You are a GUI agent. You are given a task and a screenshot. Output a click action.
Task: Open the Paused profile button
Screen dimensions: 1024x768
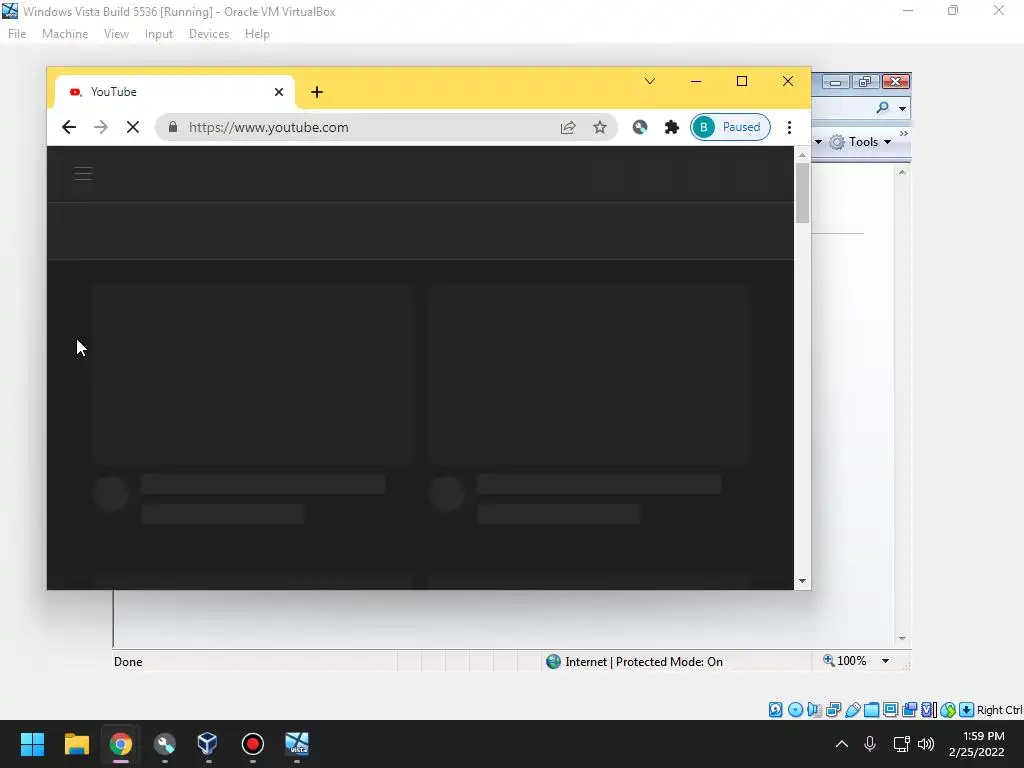click(730, 127)
